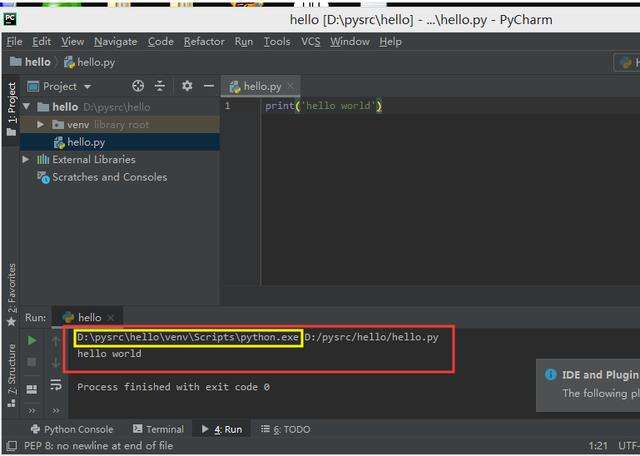
Task: Click the Restore Layout icon in Run panel
Action: 31,389
